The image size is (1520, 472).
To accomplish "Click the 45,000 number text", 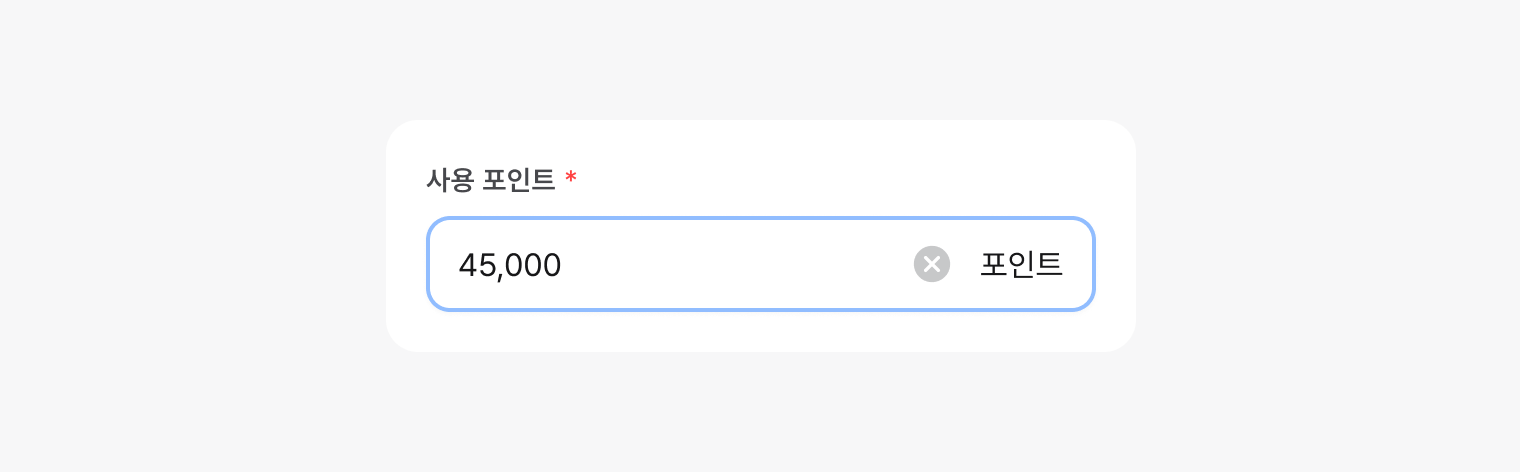I will coord(509,265).
